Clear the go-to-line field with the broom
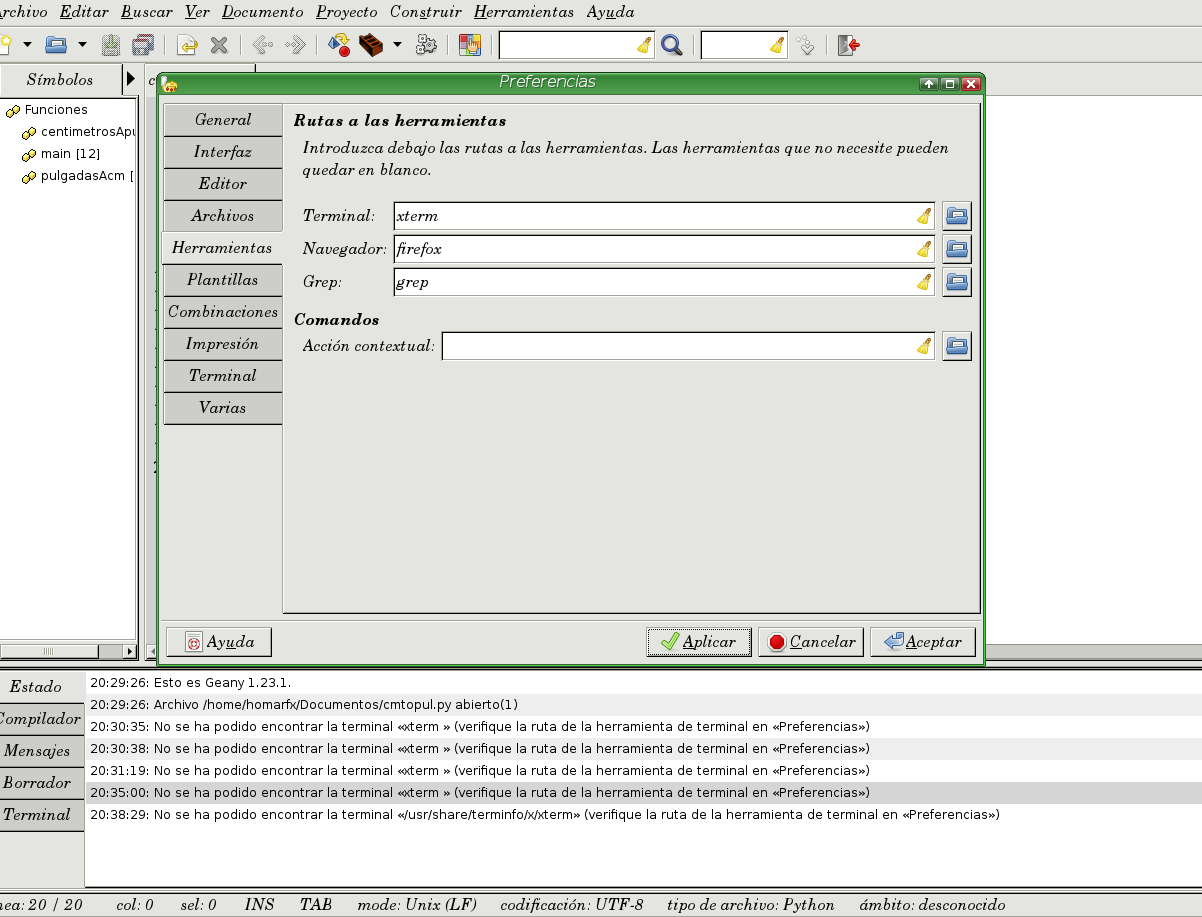The image size is (1202, 917). pyautogui.click(x=777, y=45)
